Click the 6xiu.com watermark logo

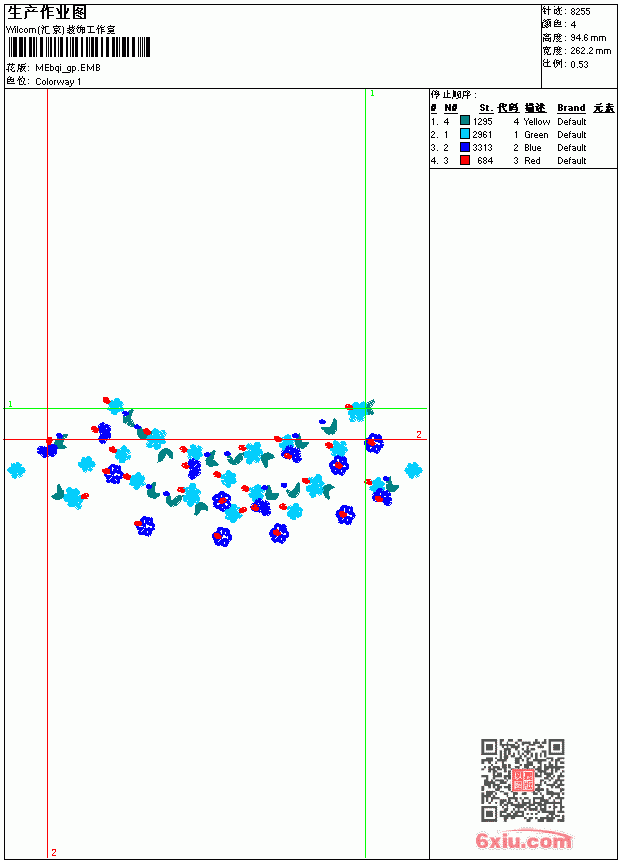(x=524, y=840)
